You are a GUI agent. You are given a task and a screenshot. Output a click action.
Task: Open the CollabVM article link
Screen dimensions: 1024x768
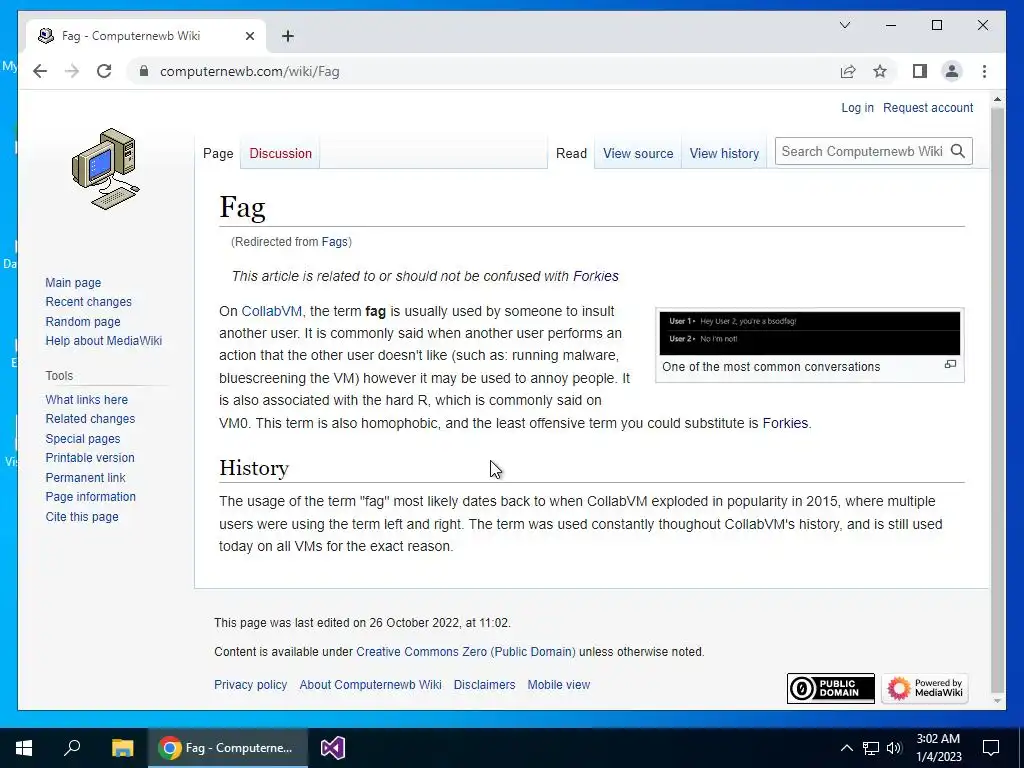(x=272, y=312)
